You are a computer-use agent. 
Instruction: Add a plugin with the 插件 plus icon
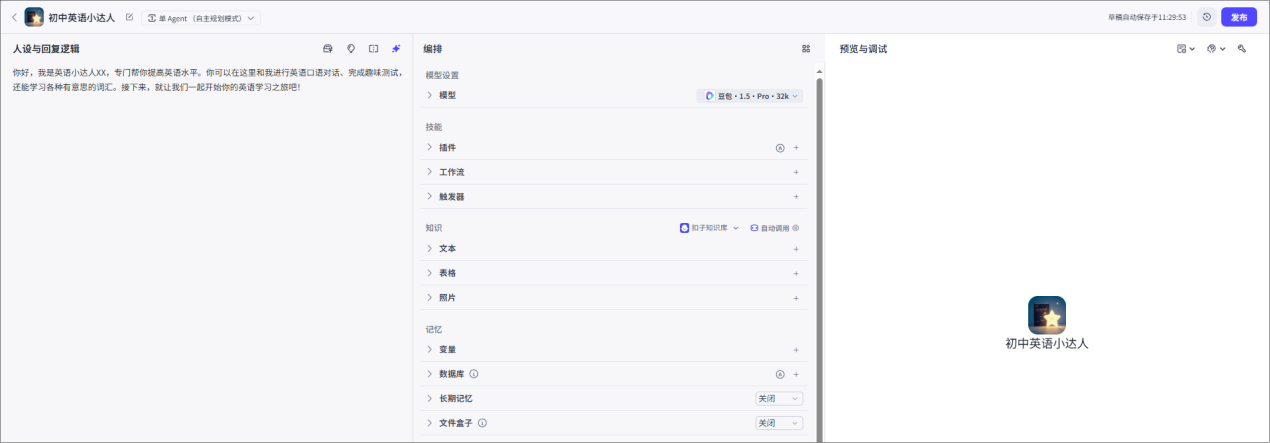pyautogui.click(x=796, y=147)
